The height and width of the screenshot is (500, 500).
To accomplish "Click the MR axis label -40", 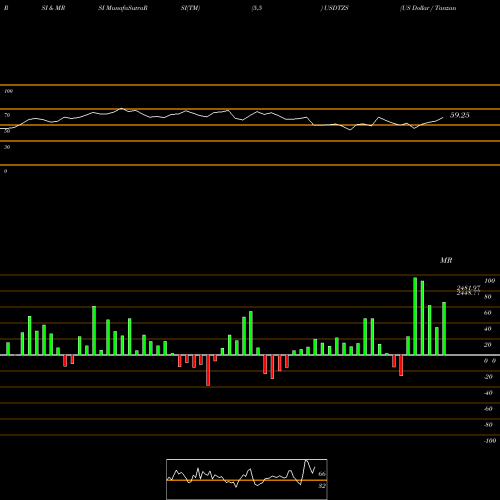I will point(488,393).
